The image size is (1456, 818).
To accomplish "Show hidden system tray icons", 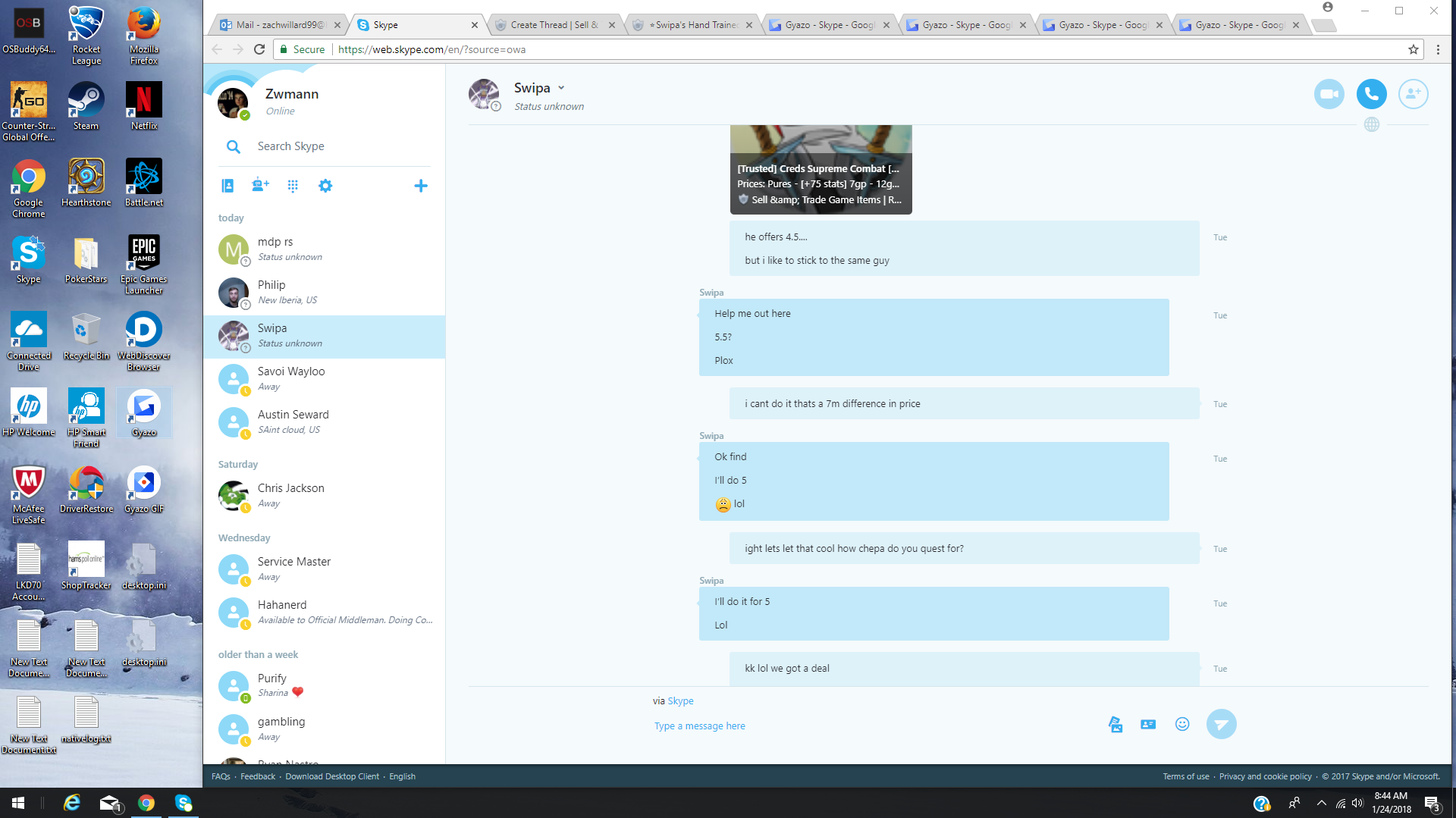I will pos(1321,803).
